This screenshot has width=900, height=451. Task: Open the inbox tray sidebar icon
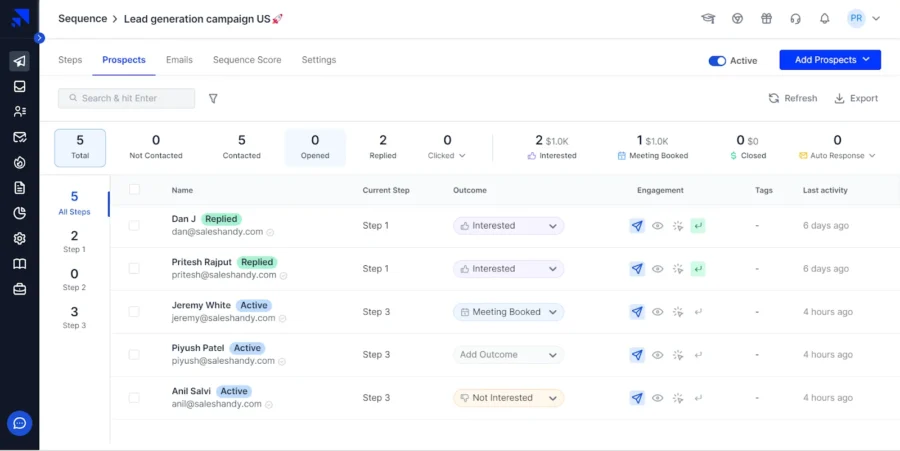tap(20, 87)
